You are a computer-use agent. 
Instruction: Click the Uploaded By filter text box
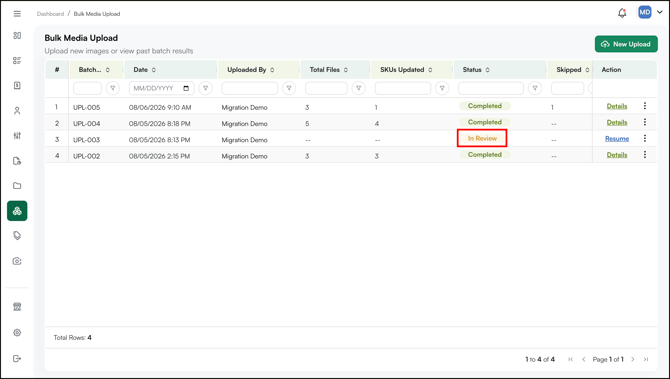[x=250, y=88]
